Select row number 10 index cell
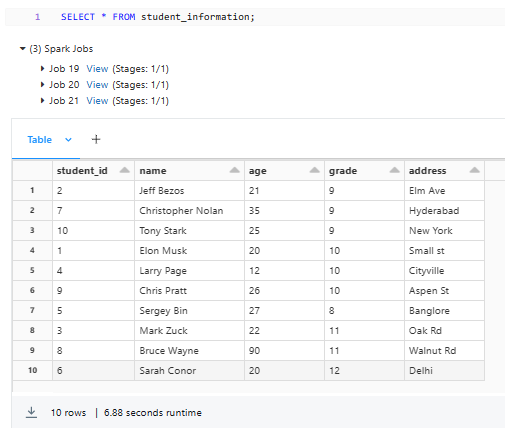This screenshot has width=505, height=432. coord(32,371)
